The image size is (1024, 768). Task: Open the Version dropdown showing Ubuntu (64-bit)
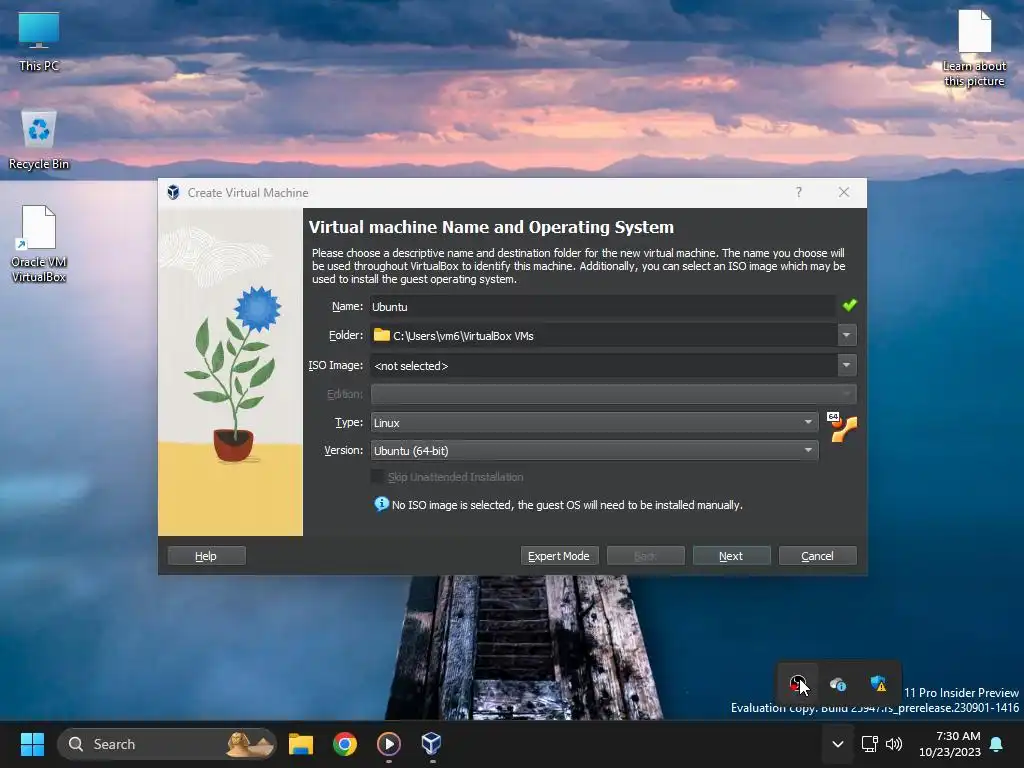[x=594, y=451]
